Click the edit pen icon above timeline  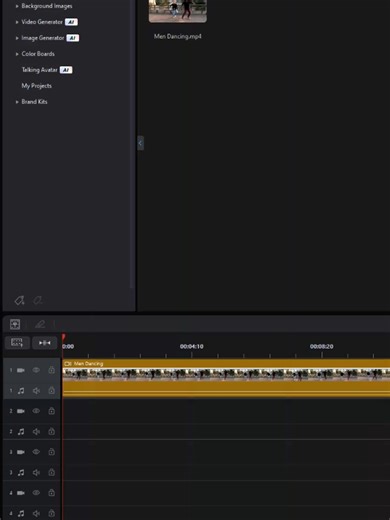[x=40, y=324]
